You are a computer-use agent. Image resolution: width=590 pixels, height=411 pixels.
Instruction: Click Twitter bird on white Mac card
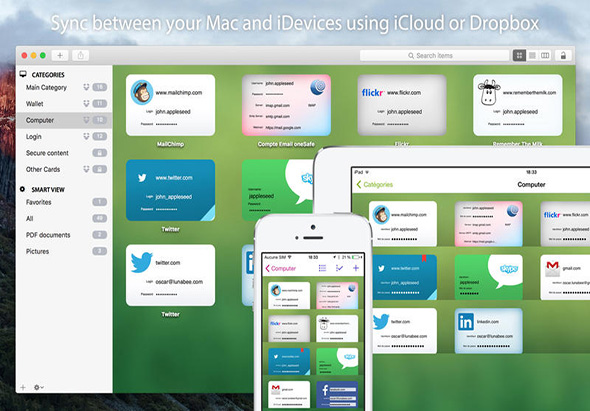point(141,262)
